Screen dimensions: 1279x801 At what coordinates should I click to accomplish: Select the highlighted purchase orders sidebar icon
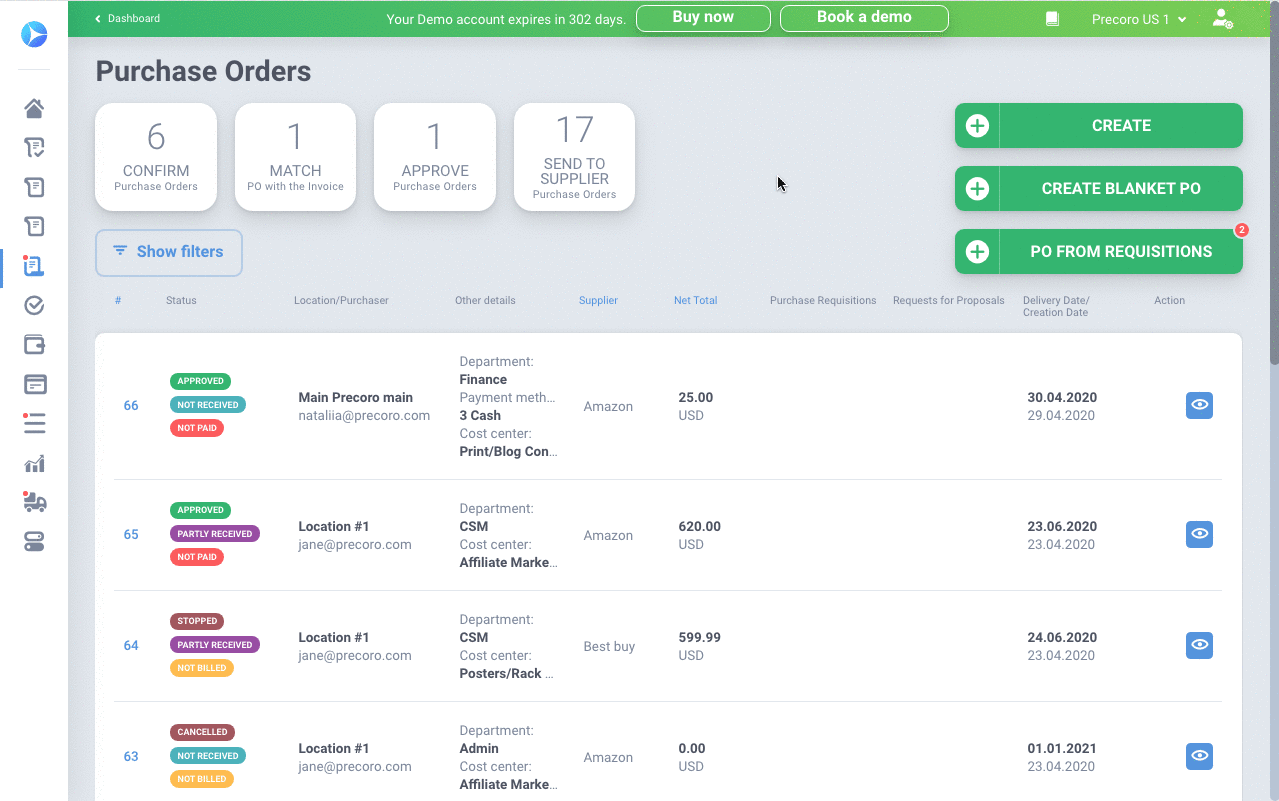point(34,266)
